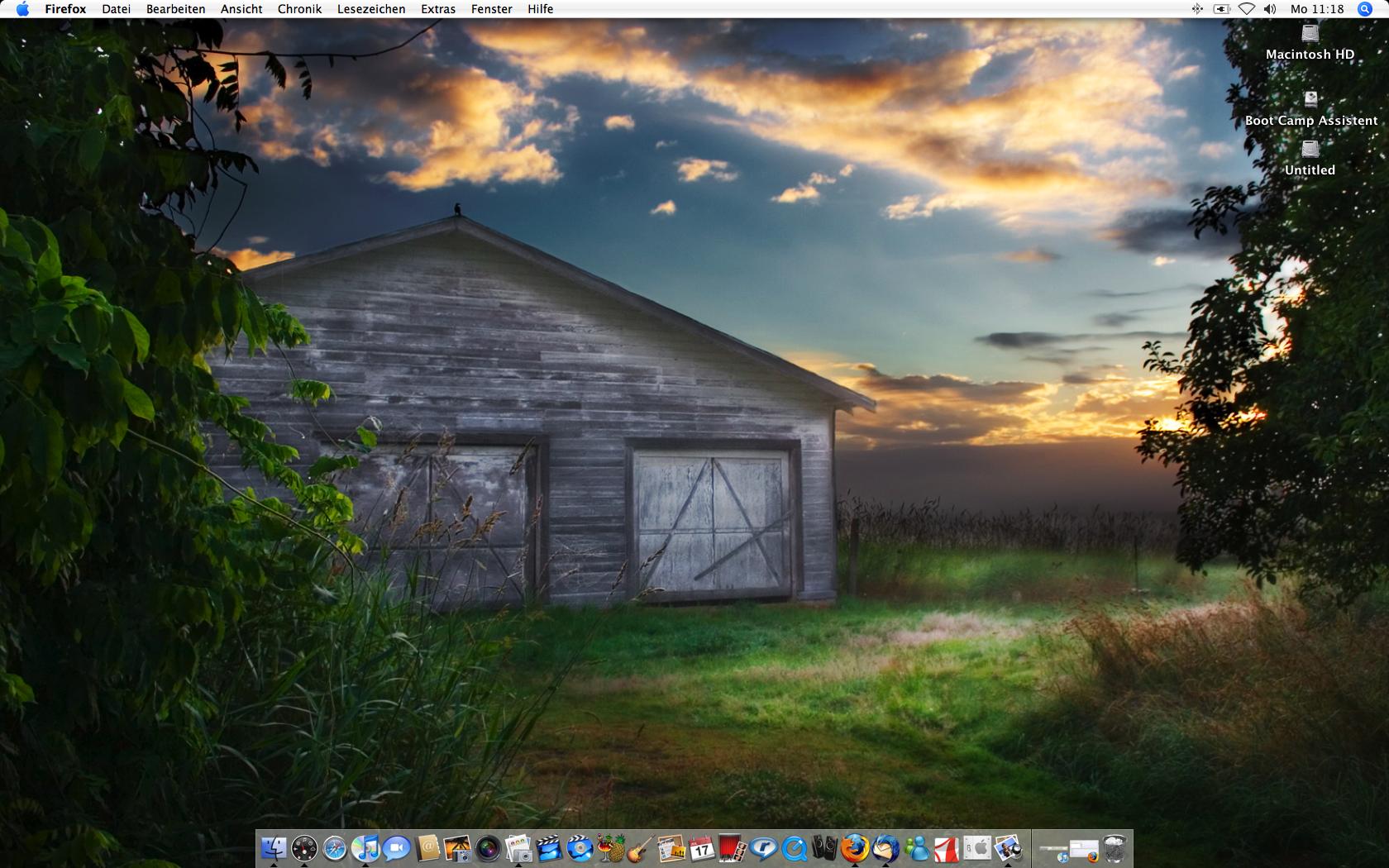This screenshot has height=868, width=1389.
Task: Open the Bearbeiten menu
Action: [x=175, y=9]
